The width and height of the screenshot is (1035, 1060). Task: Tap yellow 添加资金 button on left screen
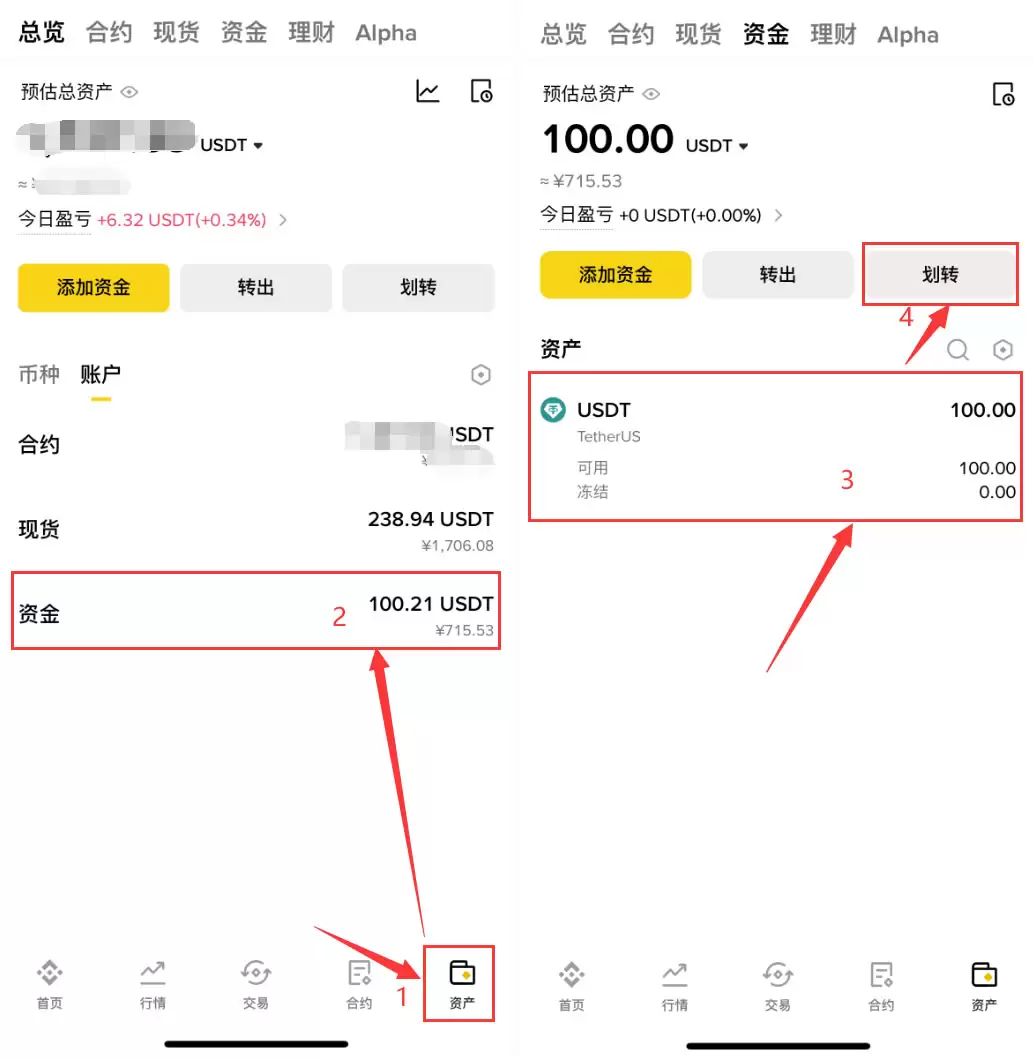click(93, 287)
